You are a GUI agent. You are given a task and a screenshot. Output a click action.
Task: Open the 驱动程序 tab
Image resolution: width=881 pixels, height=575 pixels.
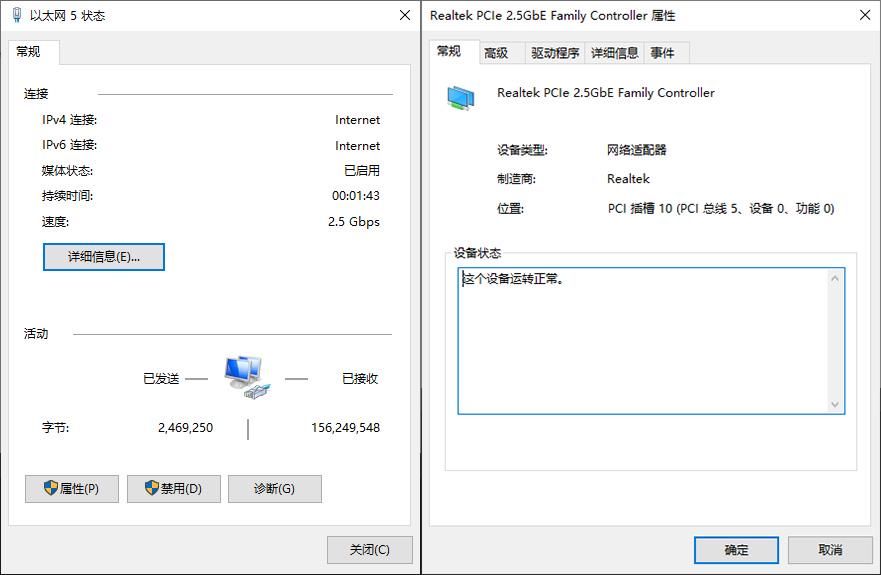click(555, 53)
